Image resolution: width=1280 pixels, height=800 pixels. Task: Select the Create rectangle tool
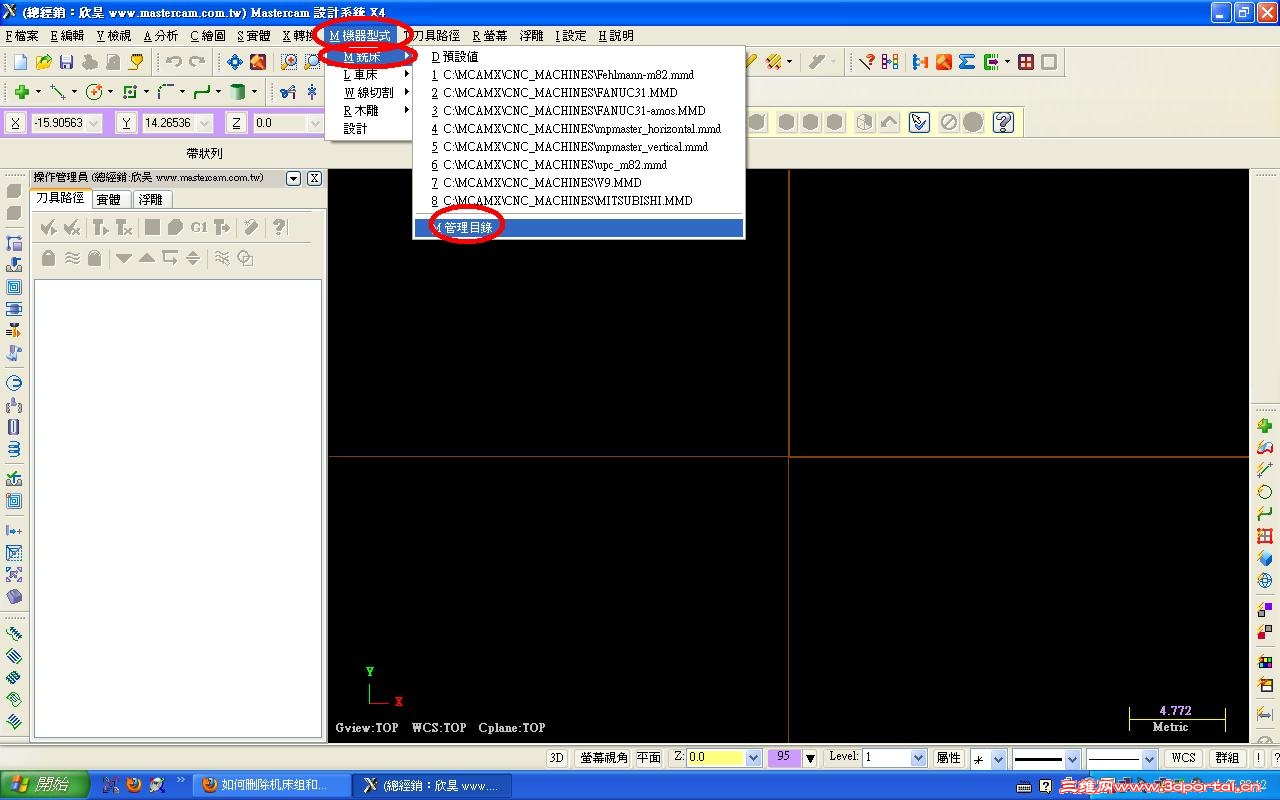130,92
